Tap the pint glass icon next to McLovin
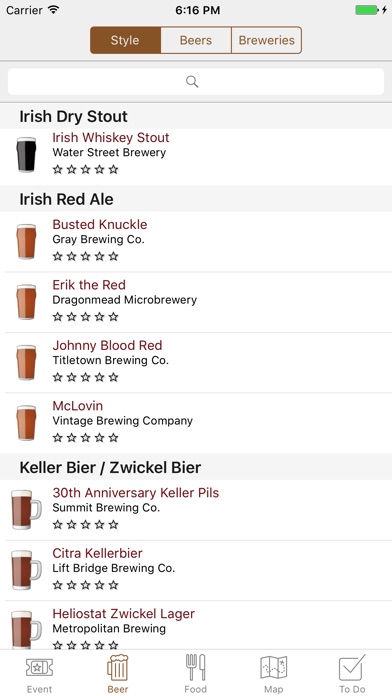This screenshot has width=392, height=696. [x=26, y=423]
